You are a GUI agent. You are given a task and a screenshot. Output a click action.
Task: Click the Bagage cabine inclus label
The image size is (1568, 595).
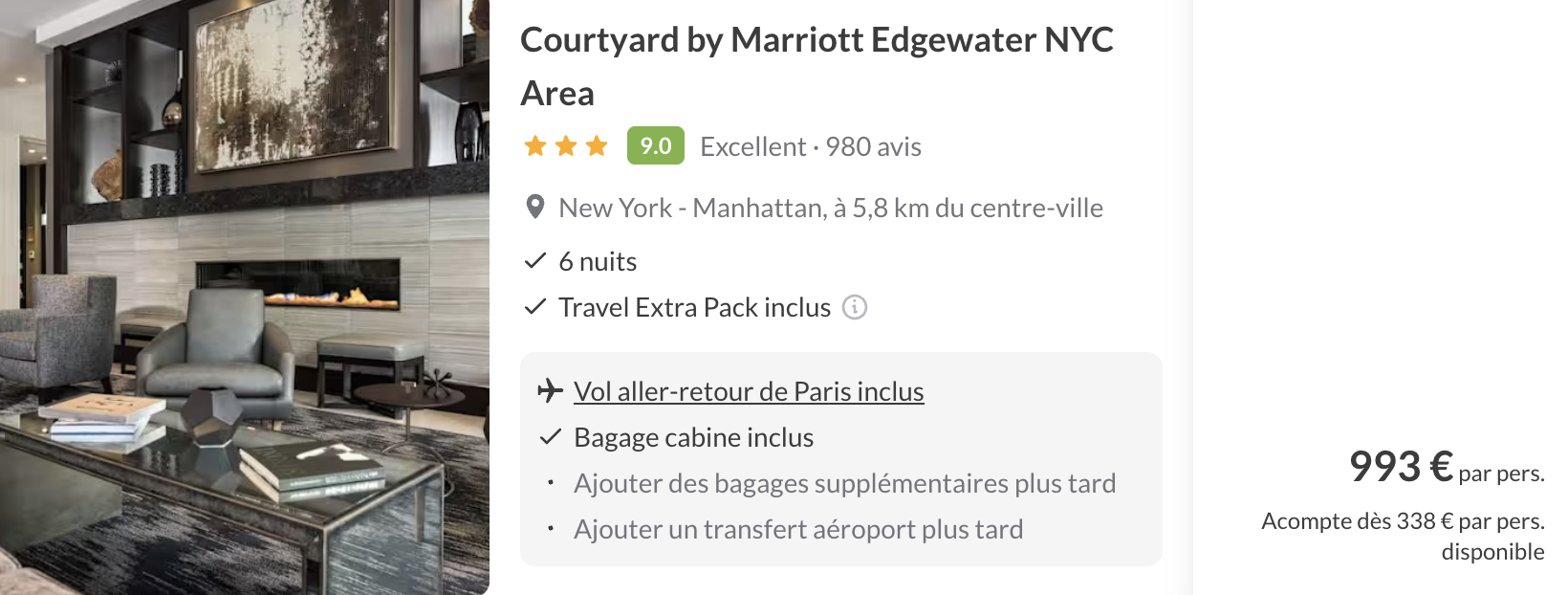pyautogui.click(x=693, y=437)
